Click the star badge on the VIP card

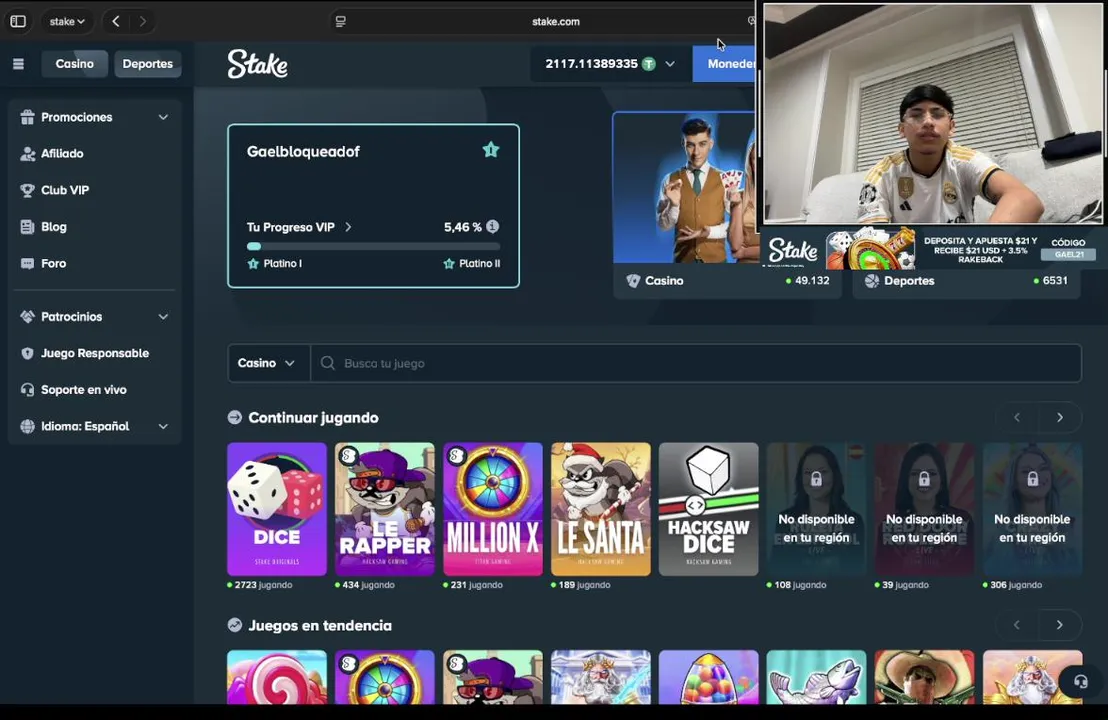(490, 150)
